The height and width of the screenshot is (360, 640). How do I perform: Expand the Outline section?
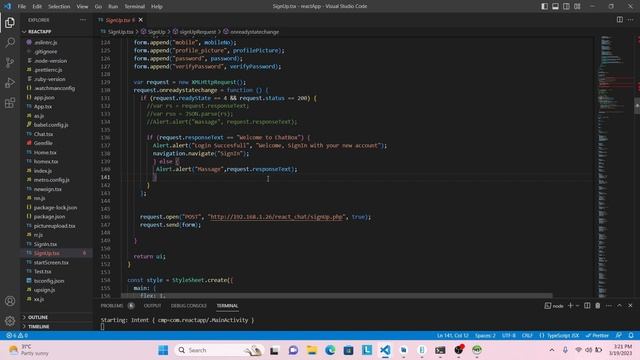(x=57, y=317)
